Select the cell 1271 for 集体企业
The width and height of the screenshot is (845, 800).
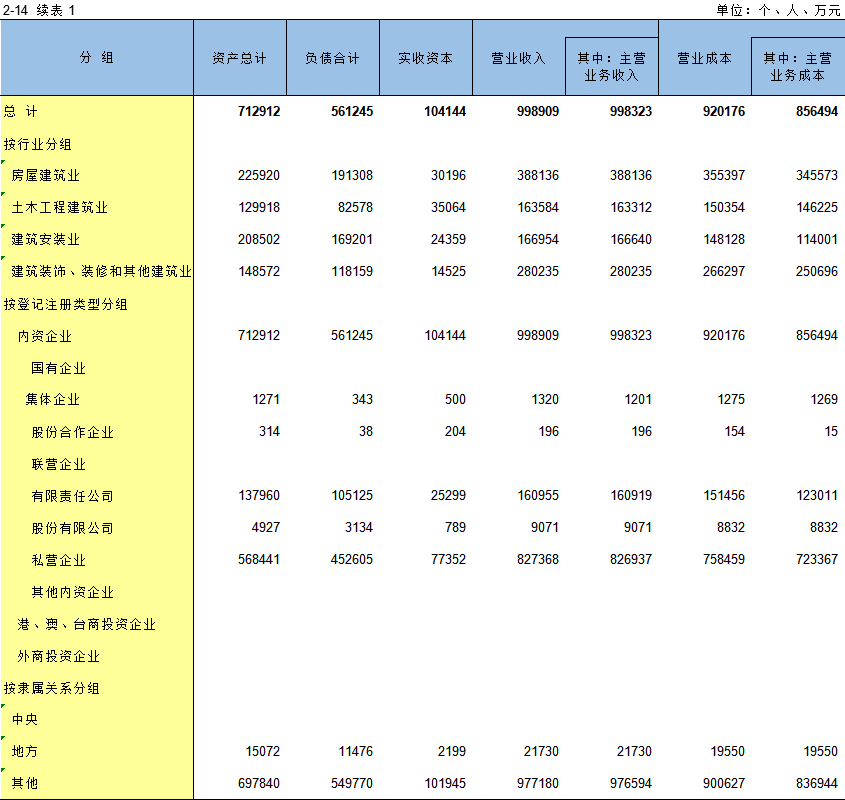click(x=266, y=399)
